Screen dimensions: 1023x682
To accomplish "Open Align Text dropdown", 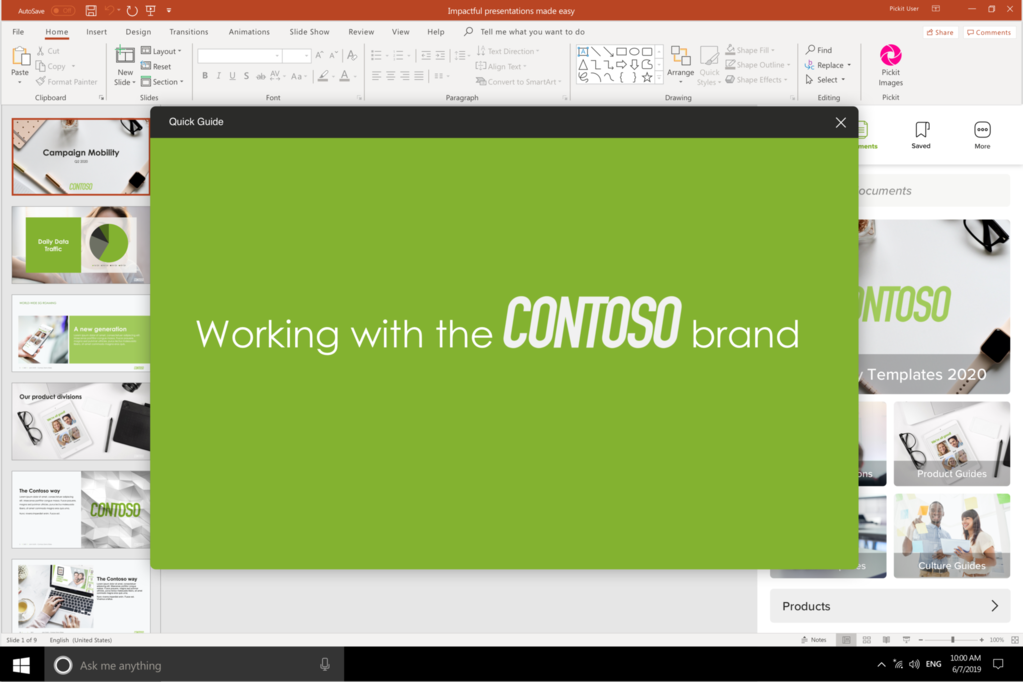I will 501,66.
